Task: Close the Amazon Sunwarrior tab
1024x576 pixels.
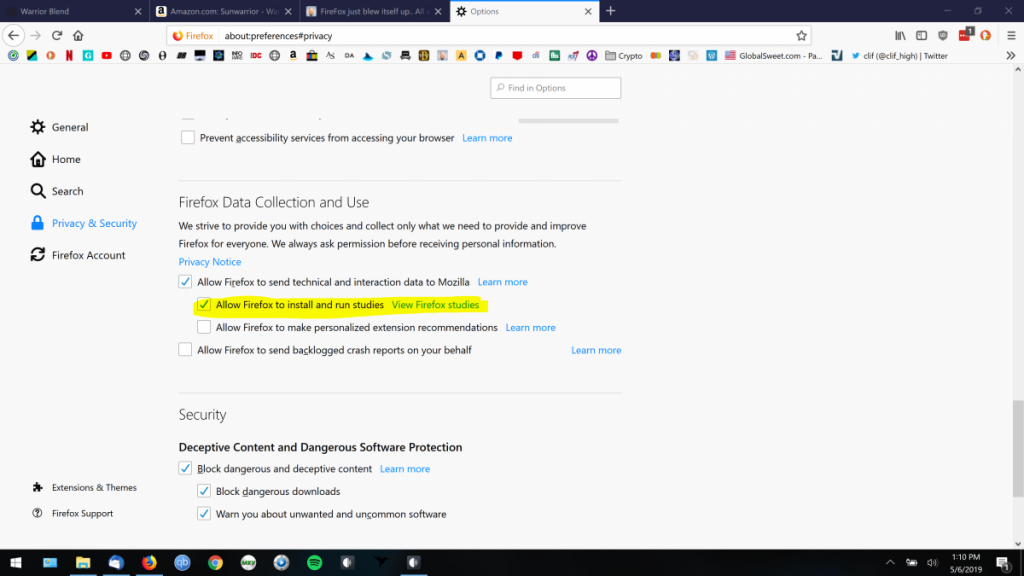Action: click(x=288, y=11)
